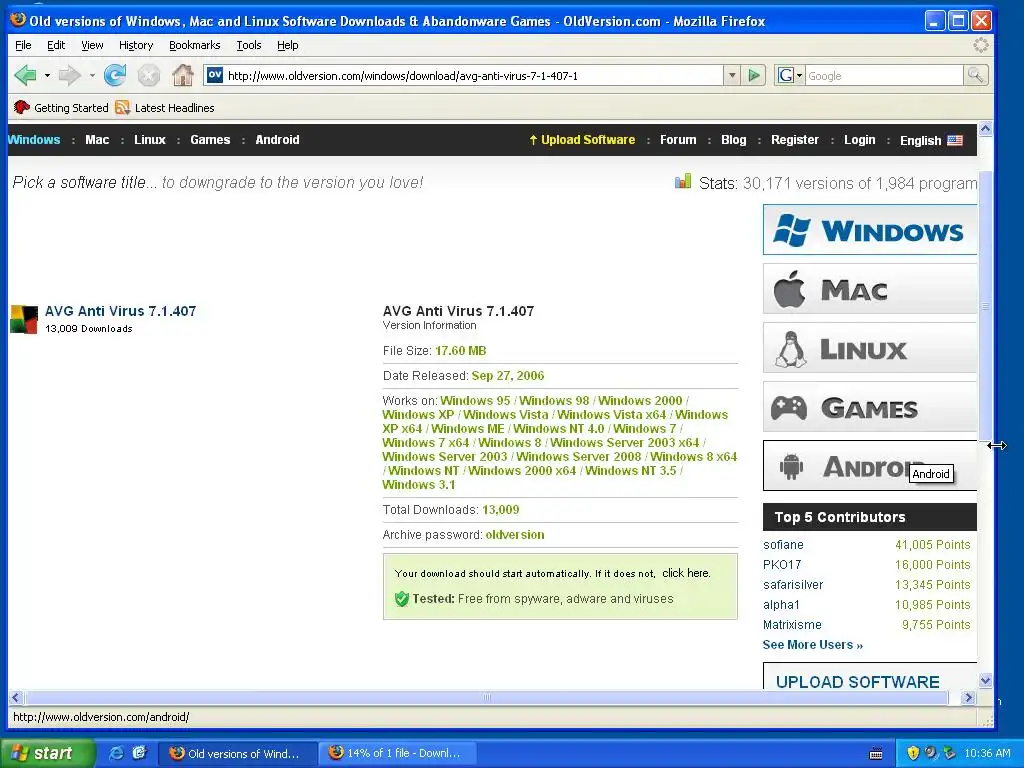Open the Blog link
Screen dimensions: 1024x768
pos(733,140)
